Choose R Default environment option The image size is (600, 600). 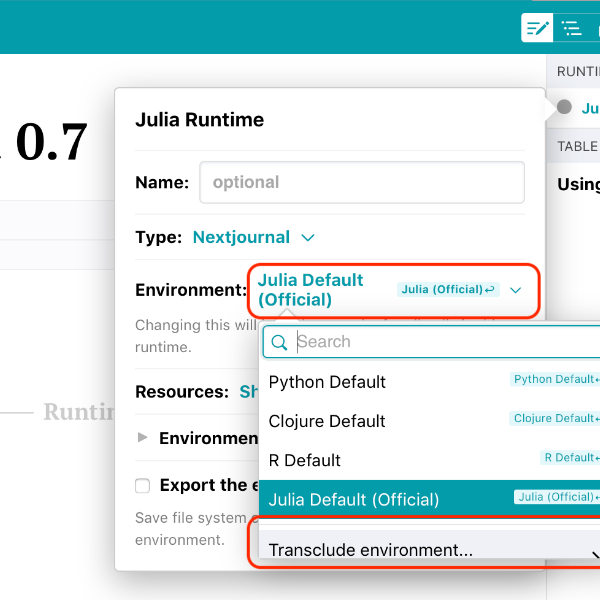coord(305,460)
